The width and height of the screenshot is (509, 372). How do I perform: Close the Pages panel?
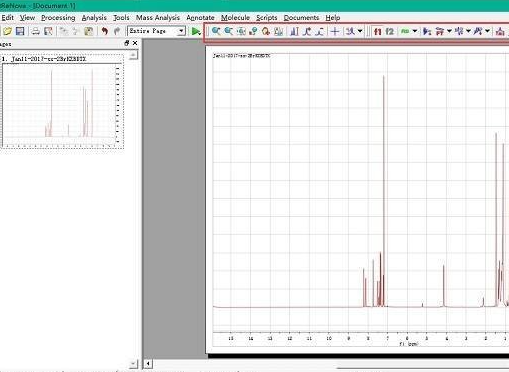tap(135, 43)
